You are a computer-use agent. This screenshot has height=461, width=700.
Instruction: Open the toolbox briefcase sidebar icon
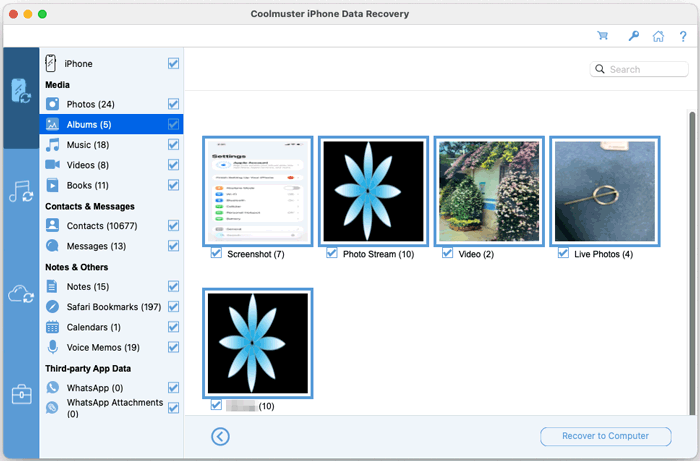point(21,395)
